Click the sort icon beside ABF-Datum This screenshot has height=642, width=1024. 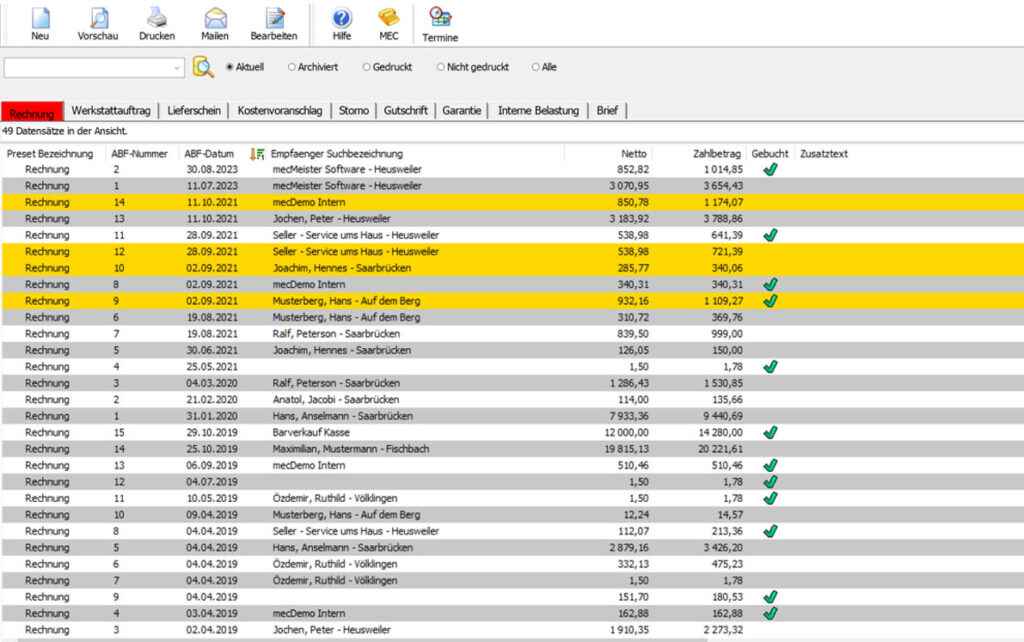coord(257,154)
